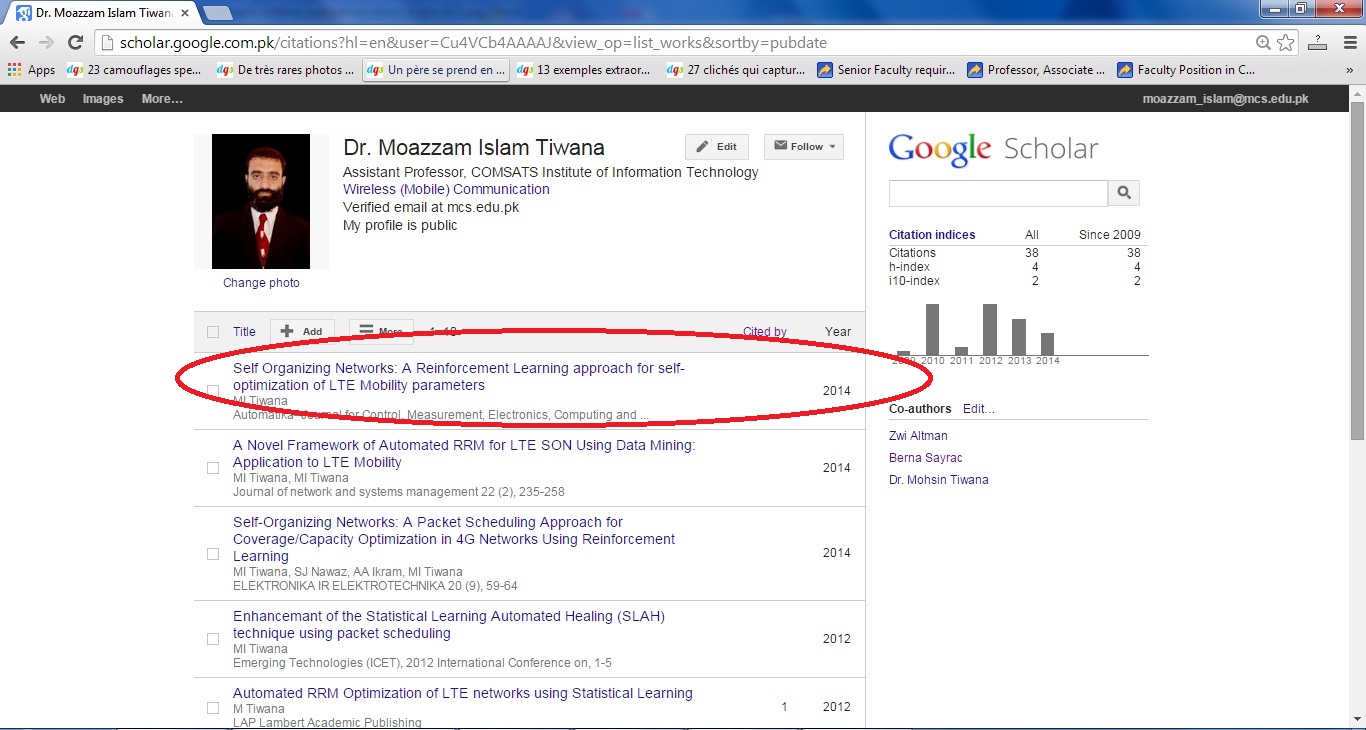Click Edit... next to Co-authors
The image size is (1366, 730).
(x=979, y=409)
